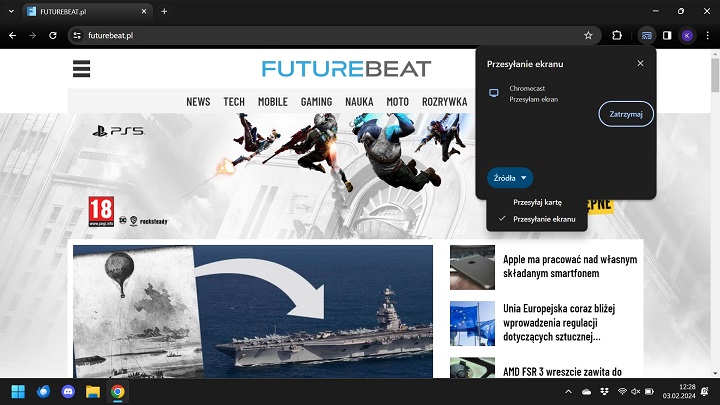
Task: Reload the futurebeat.pl page
Action: click(52, 35)
